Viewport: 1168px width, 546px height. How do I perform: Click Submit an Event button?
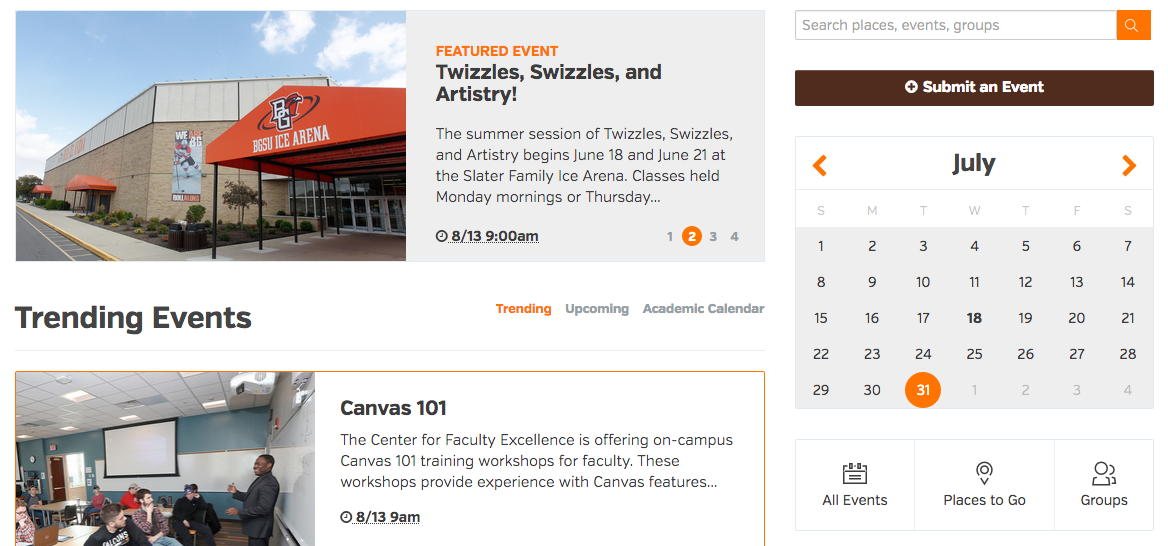click(x=974, y=87)
